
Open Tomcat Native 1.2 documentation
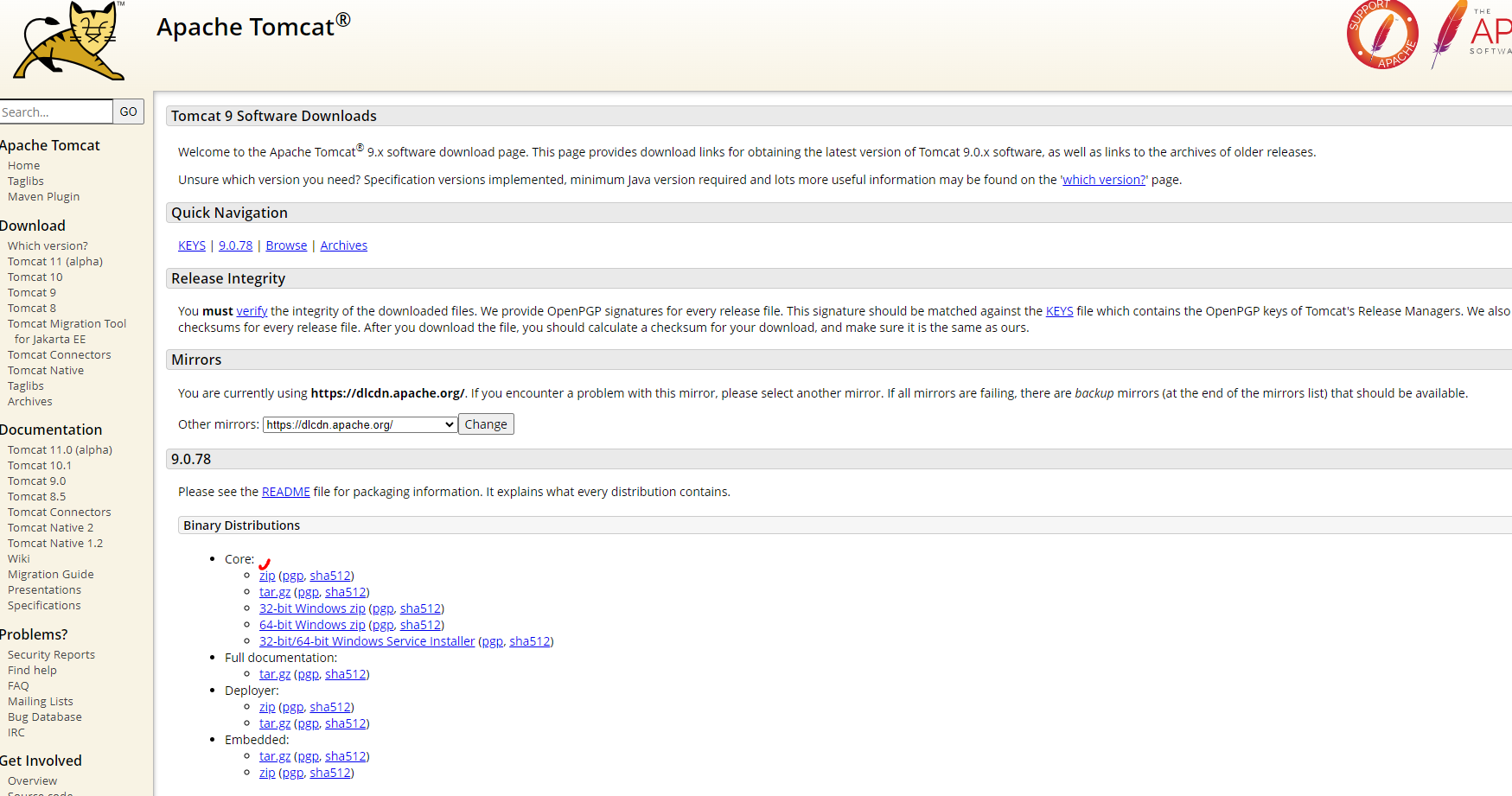click(55, 544)
